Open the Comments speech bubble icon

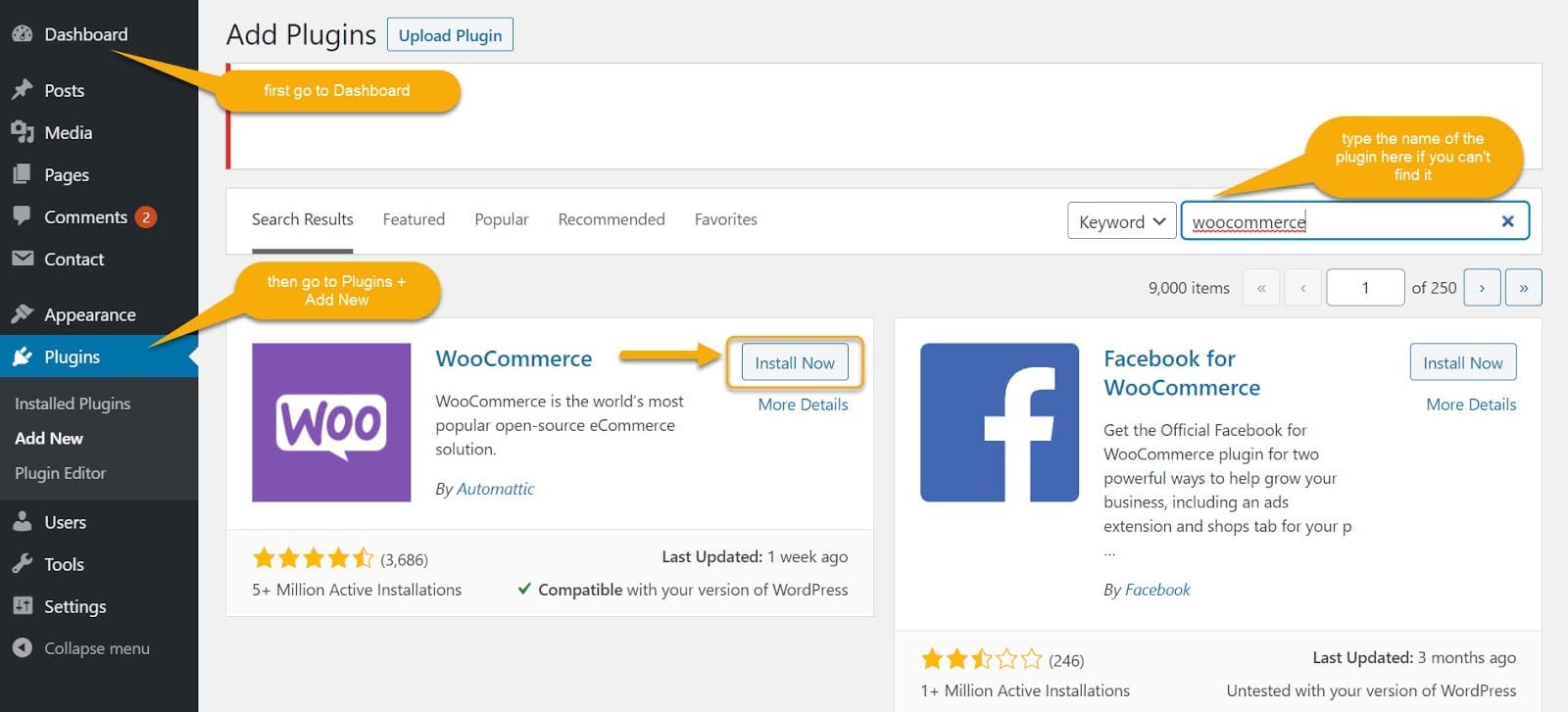click(22, 216)
